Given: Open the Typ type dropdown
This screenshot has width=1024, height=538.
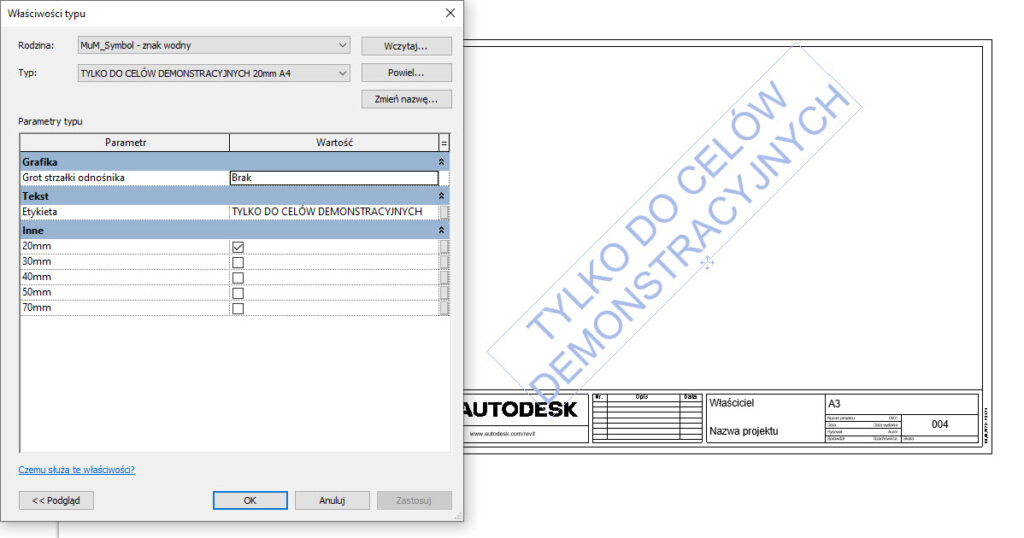Looking at the screenshot, I should click(x=343, y=73).
